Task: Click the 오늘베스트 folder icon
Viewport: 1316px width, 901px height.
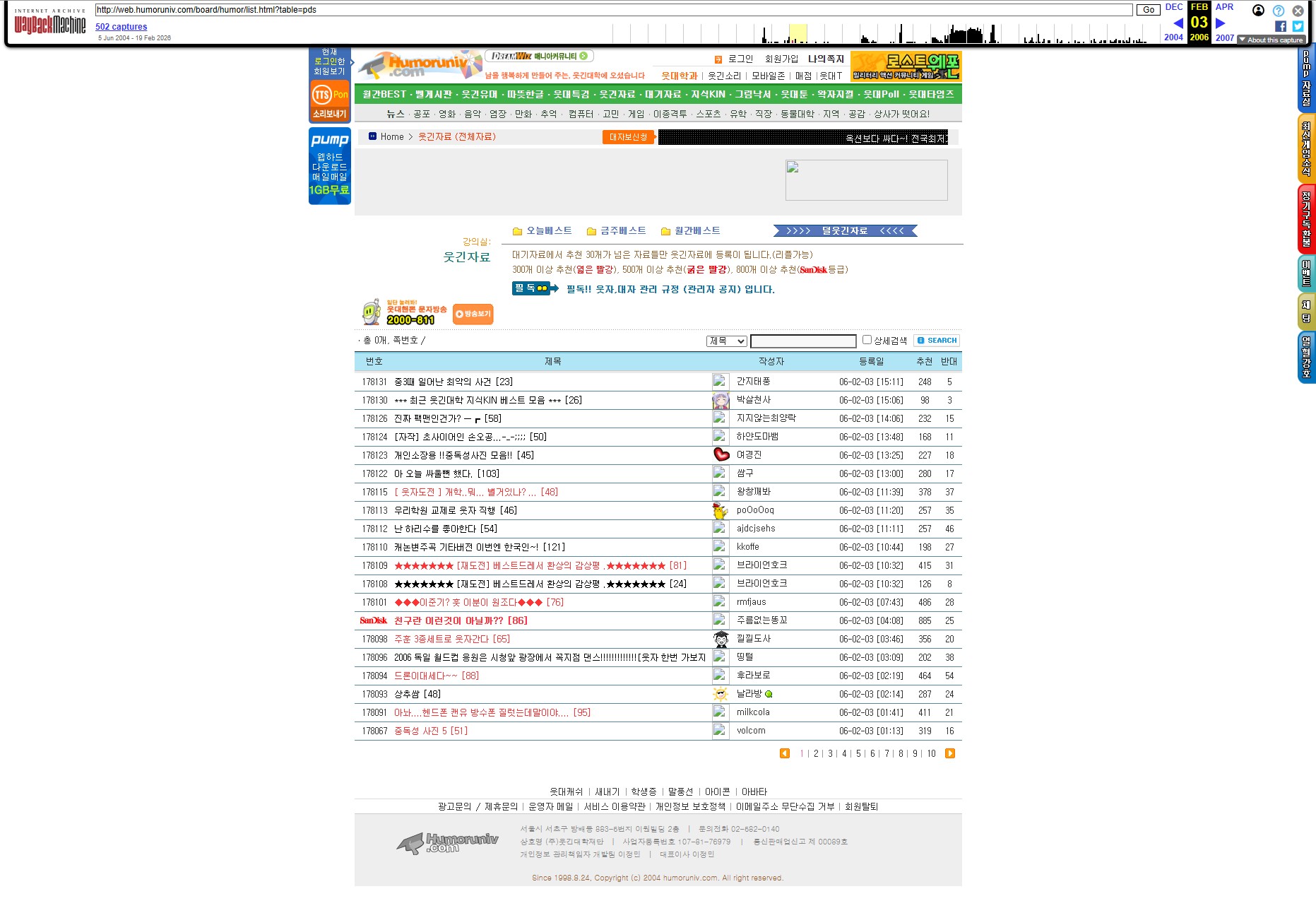Action: pos(517,231)
